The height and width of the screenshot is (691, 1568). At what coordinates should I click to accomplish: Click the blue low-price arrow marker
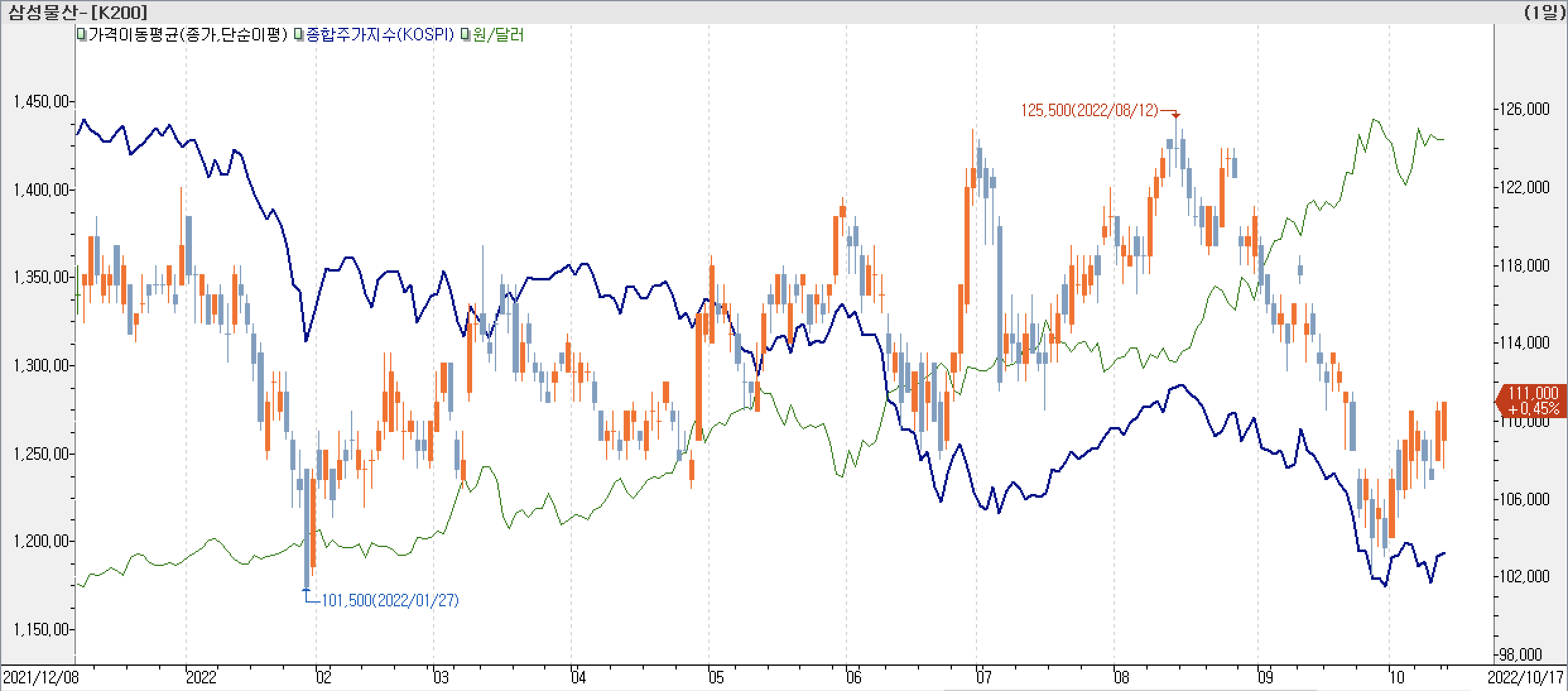(307, 590)
